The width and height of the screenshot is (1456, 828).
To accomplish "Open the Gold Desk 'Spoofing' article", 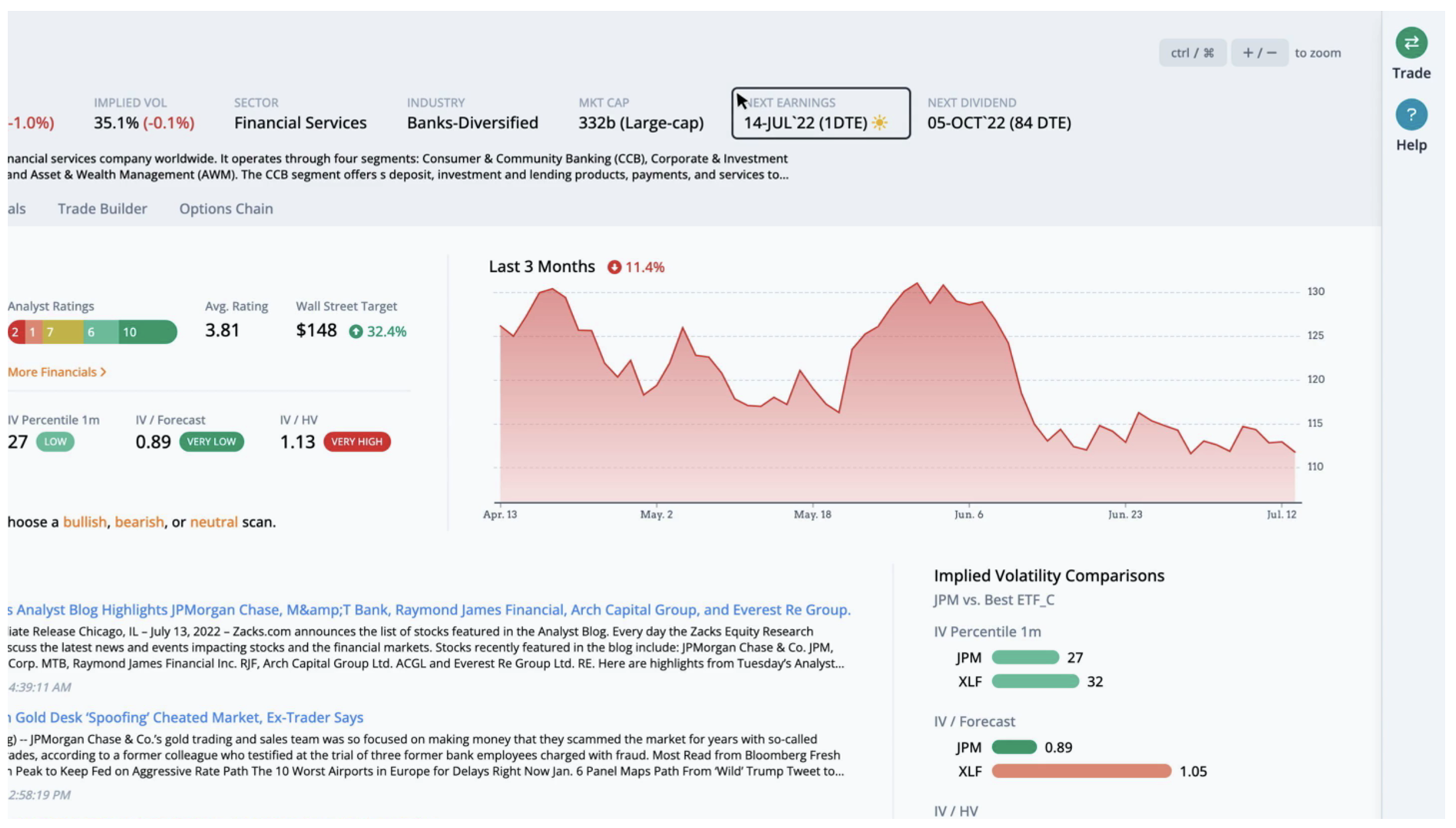I will click(x=189, y=717).
